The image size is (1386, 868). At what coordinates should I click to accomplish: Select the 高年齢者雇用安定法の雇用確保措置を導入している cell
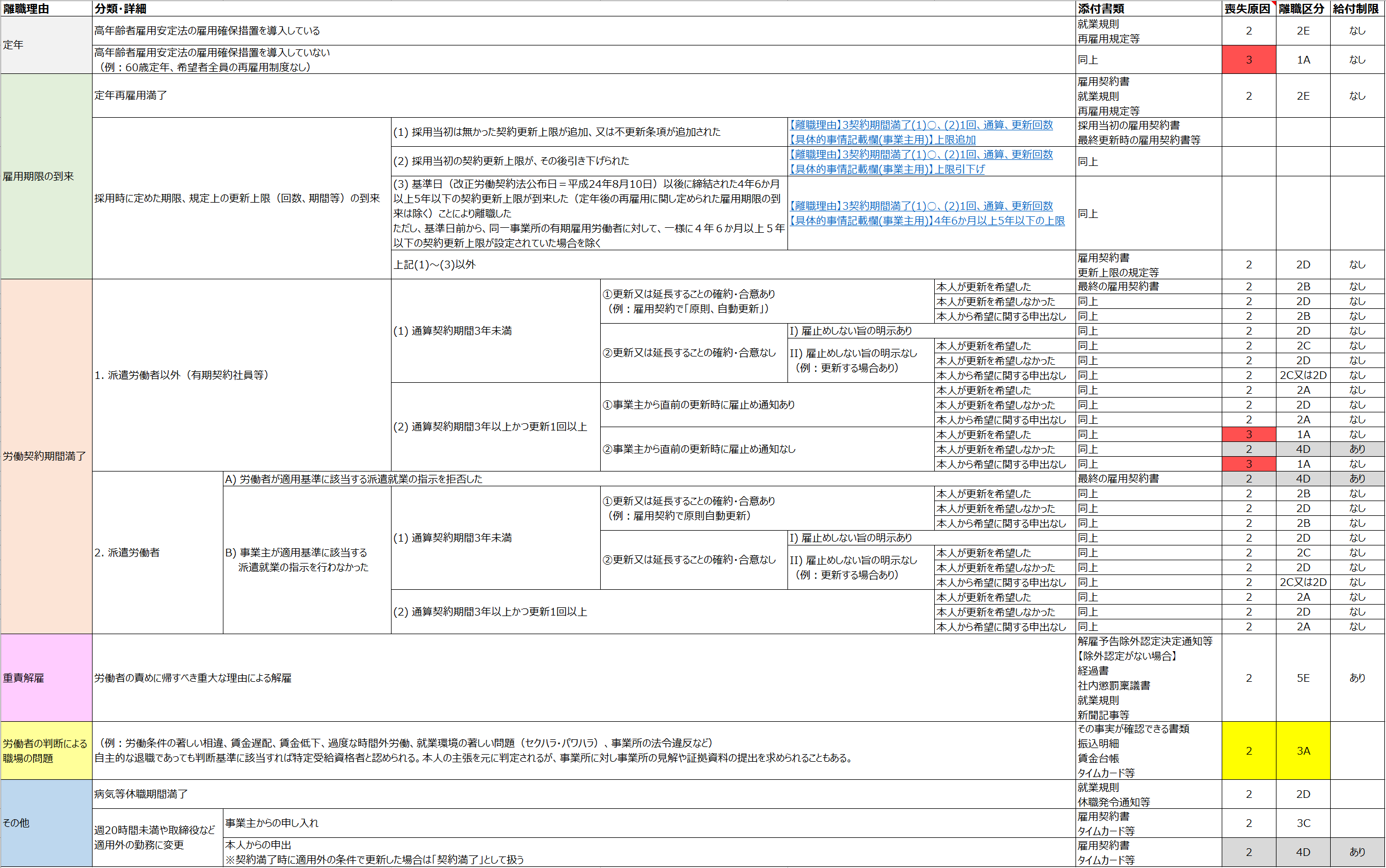(x=584, y=31)
